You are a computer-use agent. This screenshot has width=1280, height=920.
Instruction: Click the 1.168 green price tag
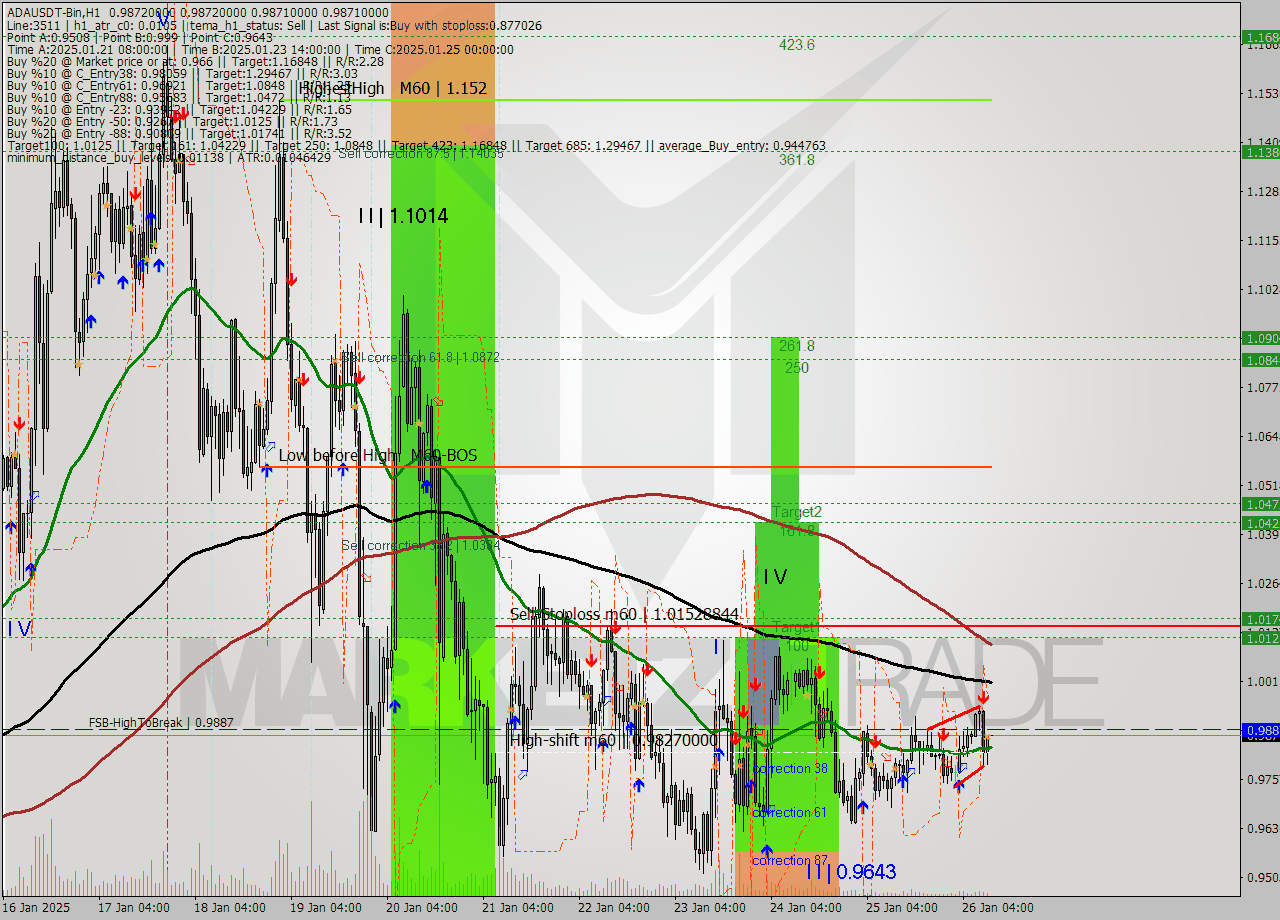(1260, 37)
